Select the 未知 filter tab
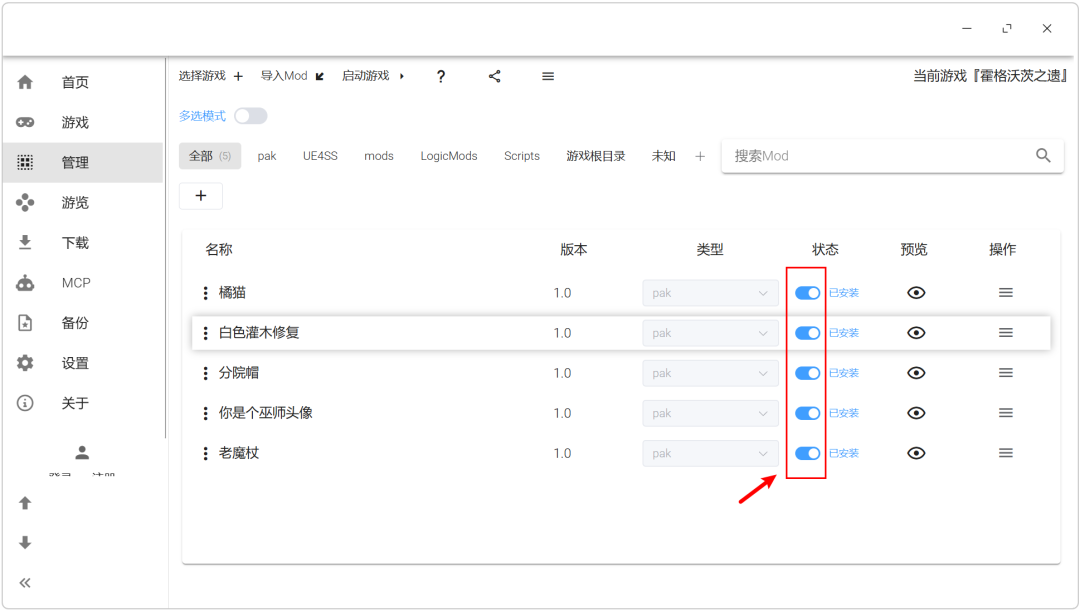Image resolution: width=1080 pixels, height=611 pixels. tap(664, 156)
